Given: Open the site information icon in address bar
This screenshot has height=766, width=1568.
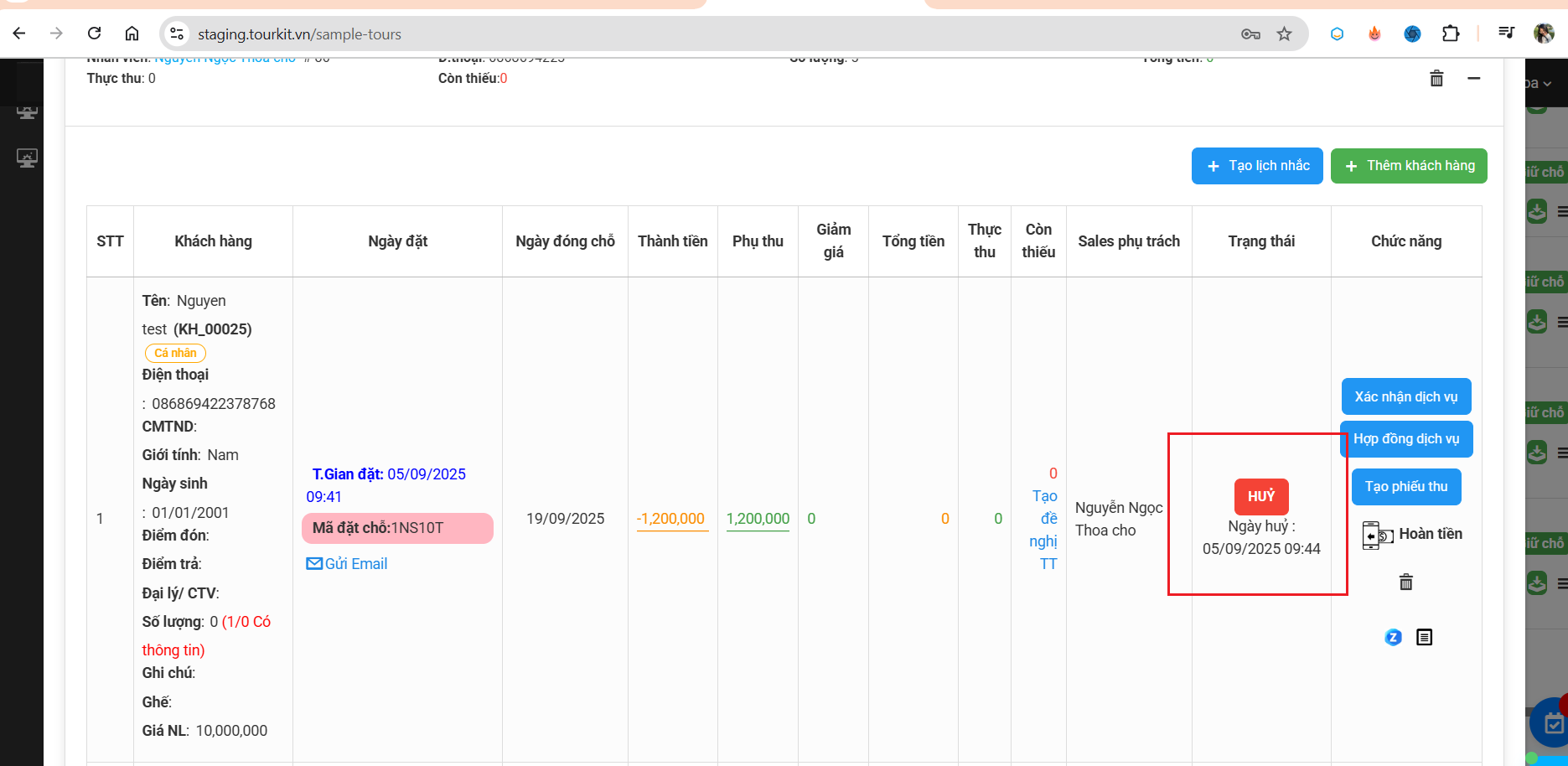Looking at the screenshot, I should pyautogui.click(x=177, y=34).
